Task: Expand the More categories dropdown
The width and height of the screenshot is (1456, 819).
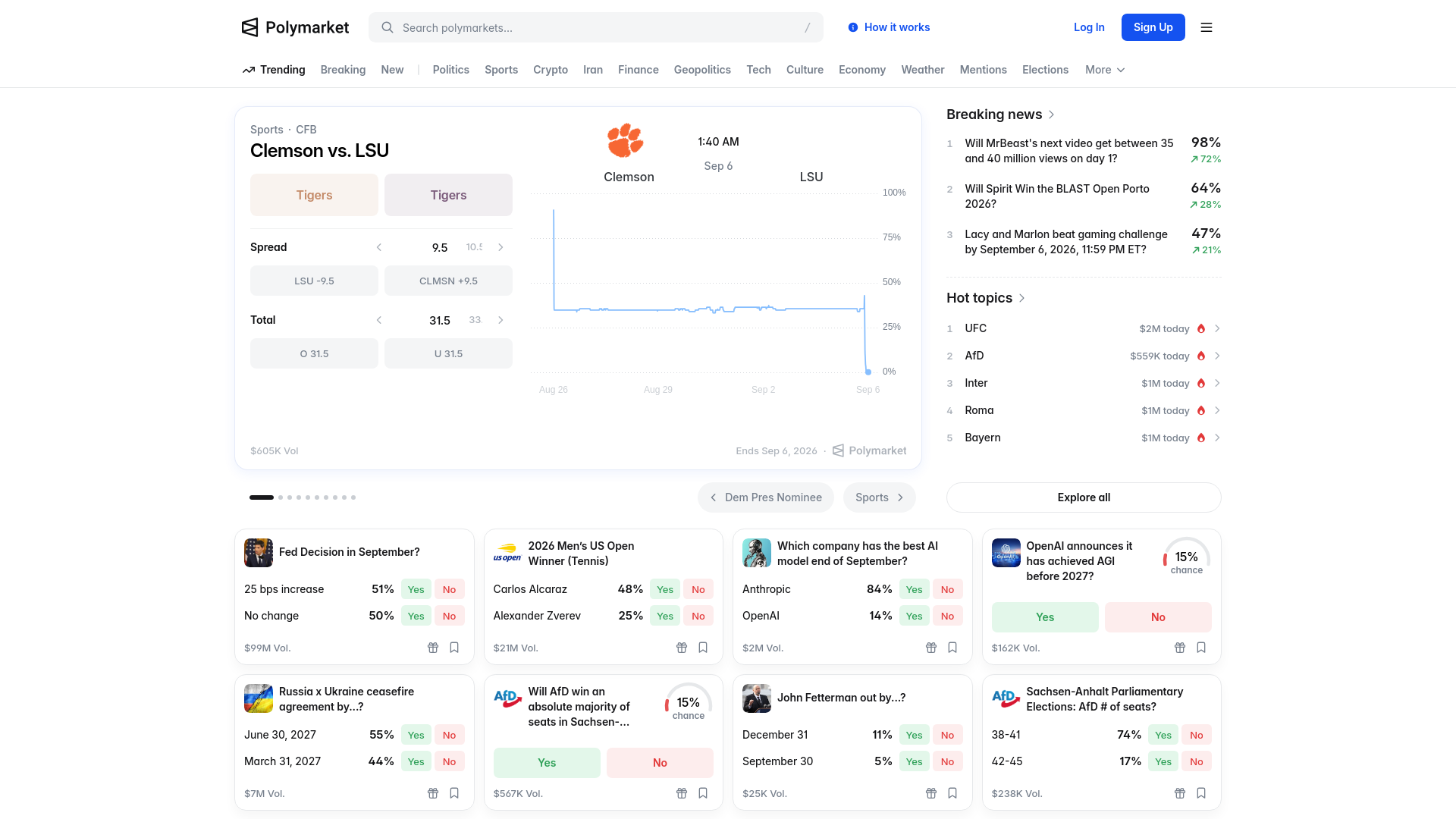Action: [1105, 70]
